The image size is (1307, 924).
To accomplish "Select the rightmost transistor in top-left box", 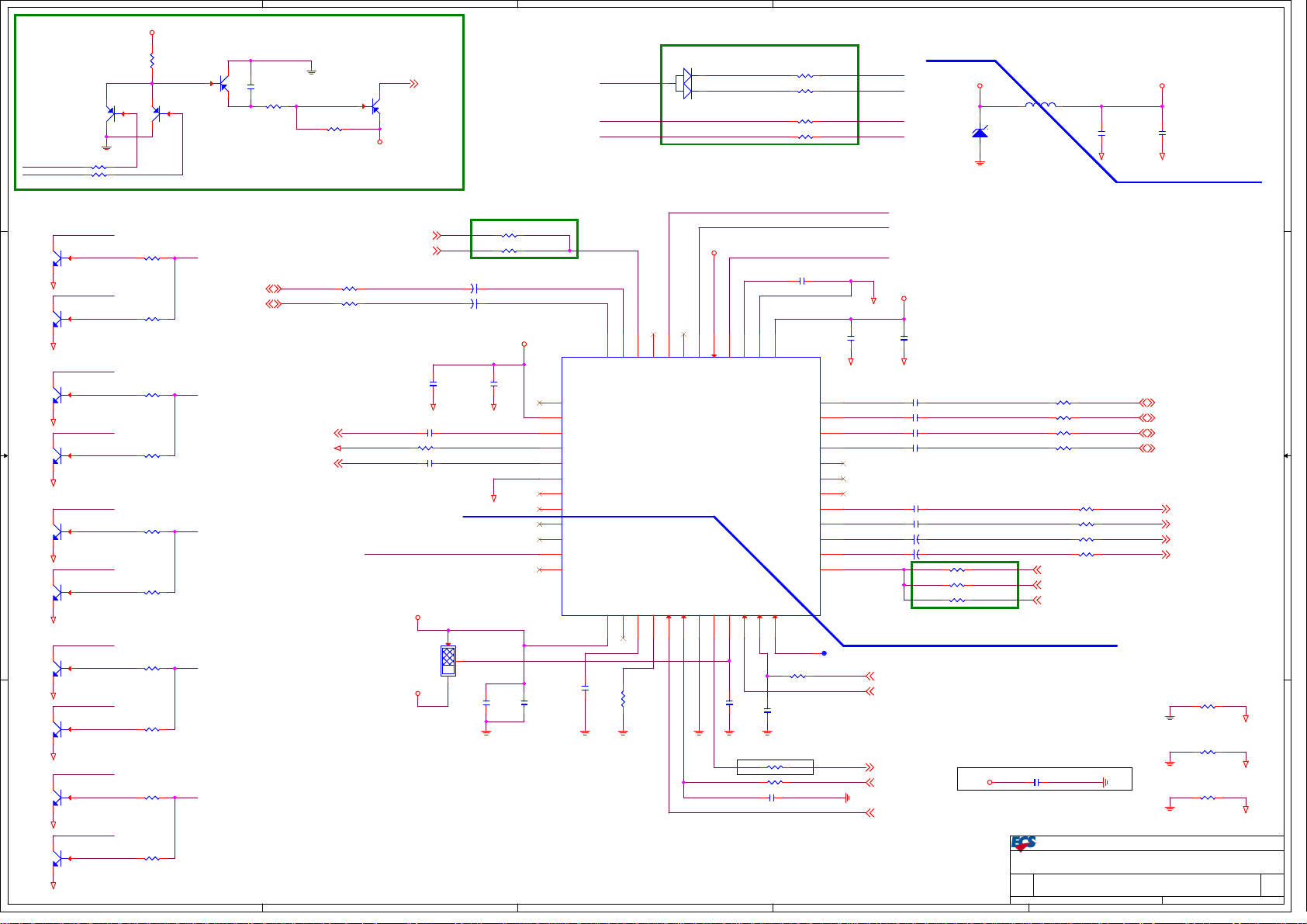I will (375, 106).
